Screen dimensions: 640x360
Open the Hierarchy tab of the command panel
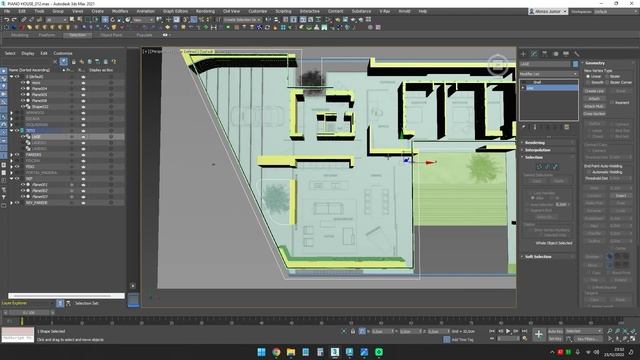pyautogui.click(x=544, y=53)
